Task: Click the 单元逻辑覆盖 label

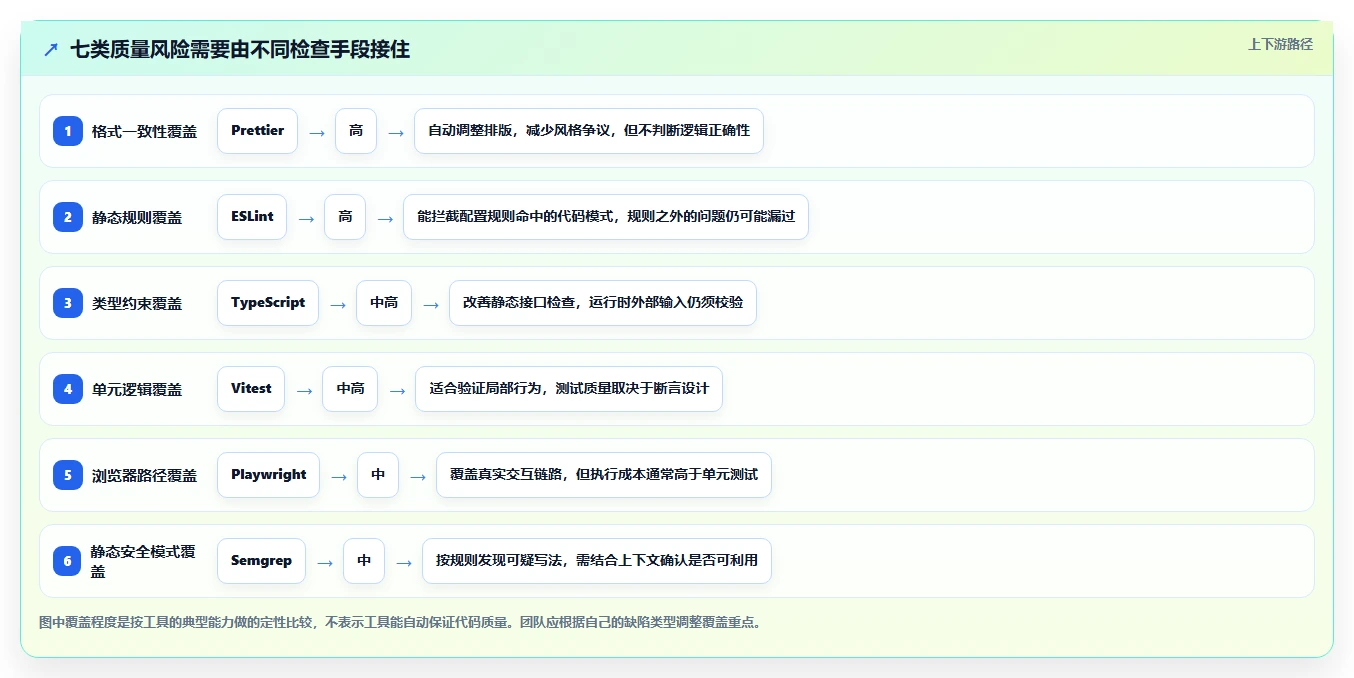Action: 137,389
